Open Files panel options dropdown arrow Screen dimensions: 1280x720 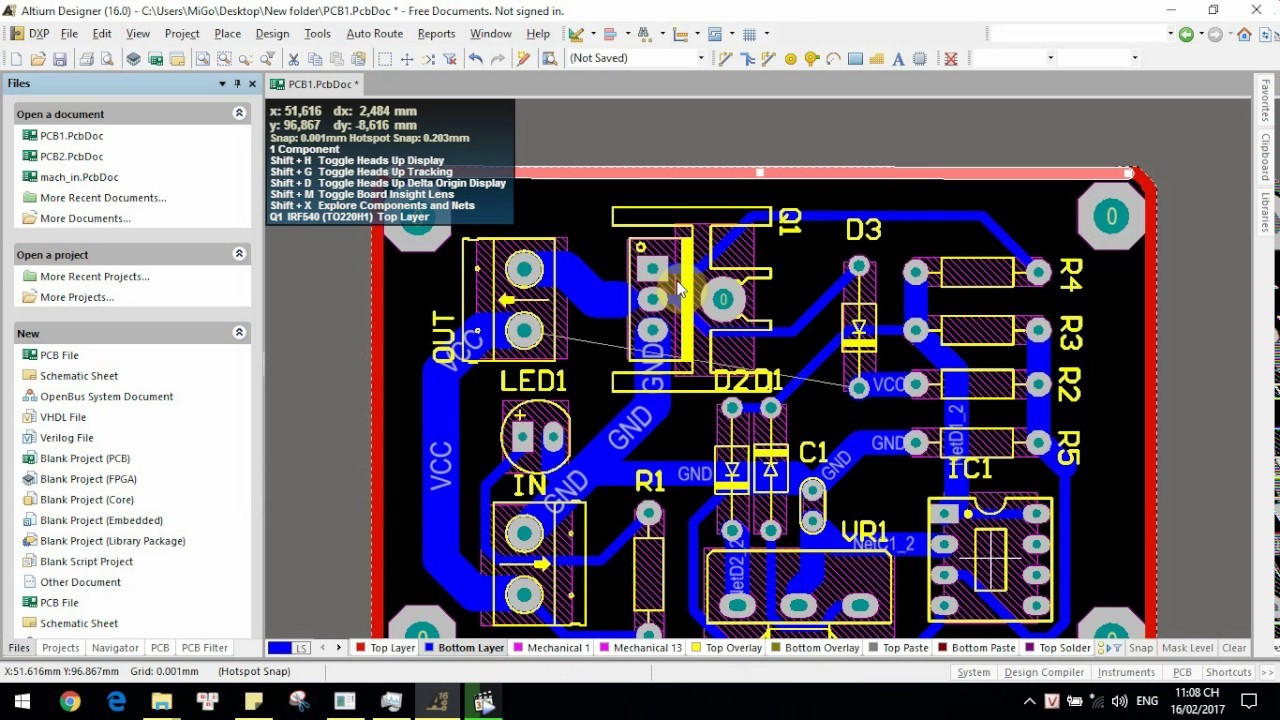coord(222,84)
